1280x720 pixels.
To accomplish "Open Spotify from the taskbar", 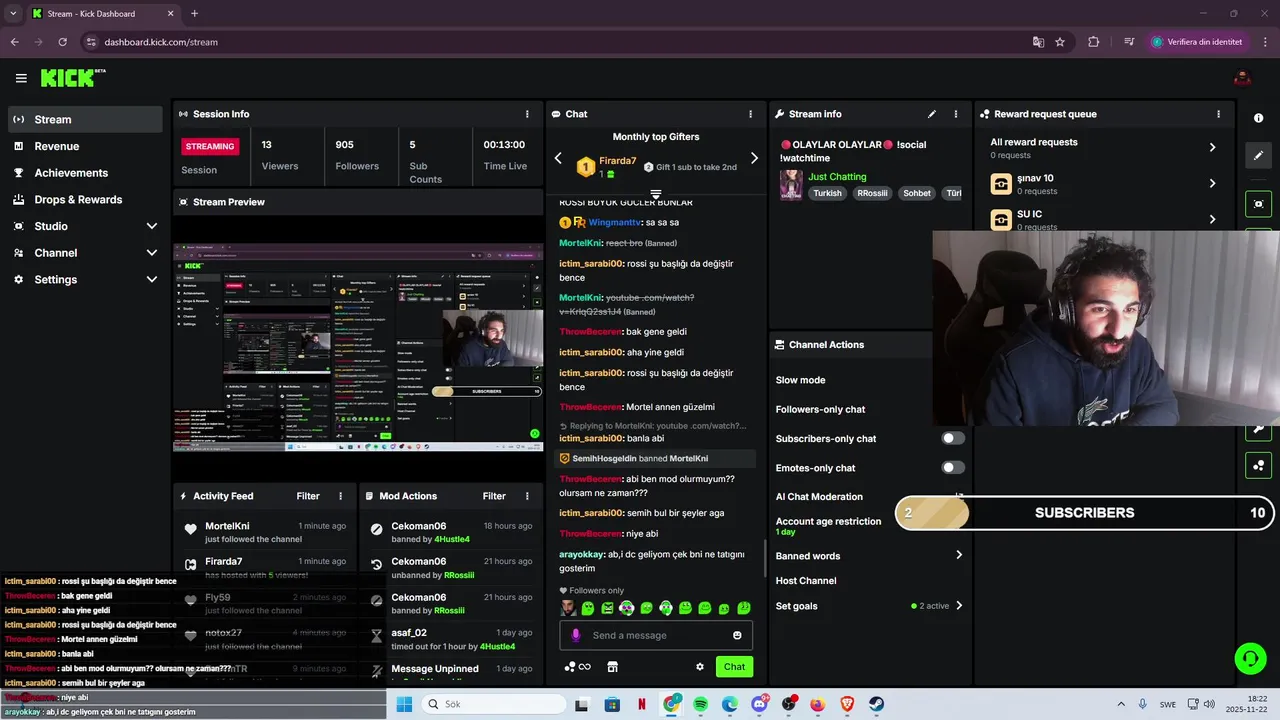I will click(x=701, y=704).
